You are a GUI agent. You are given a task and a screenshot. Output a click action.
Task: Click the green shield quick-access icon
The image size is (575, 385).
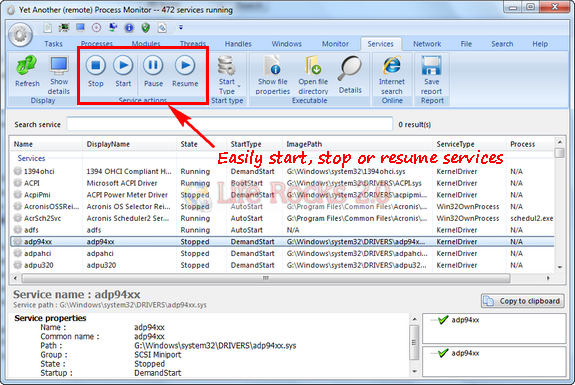[146, 28]
